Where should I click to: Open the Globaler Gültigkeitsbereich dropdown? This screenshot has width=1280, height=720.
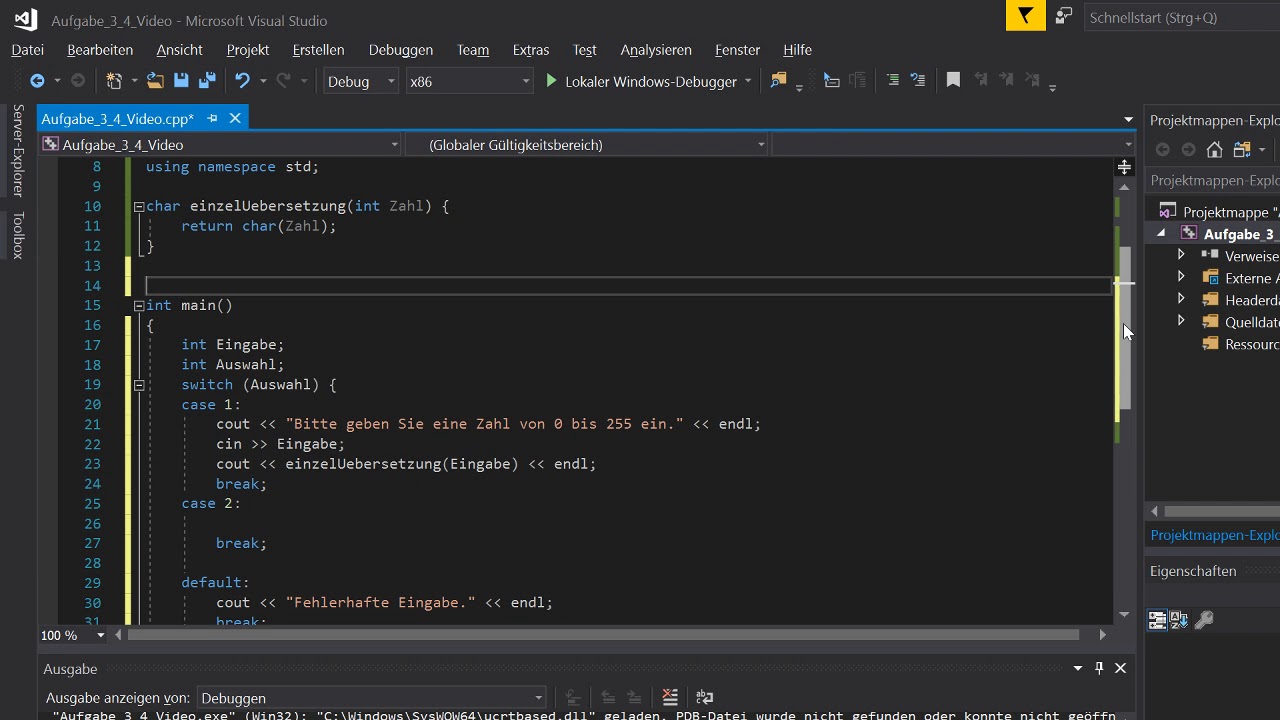tap(761, 145)
